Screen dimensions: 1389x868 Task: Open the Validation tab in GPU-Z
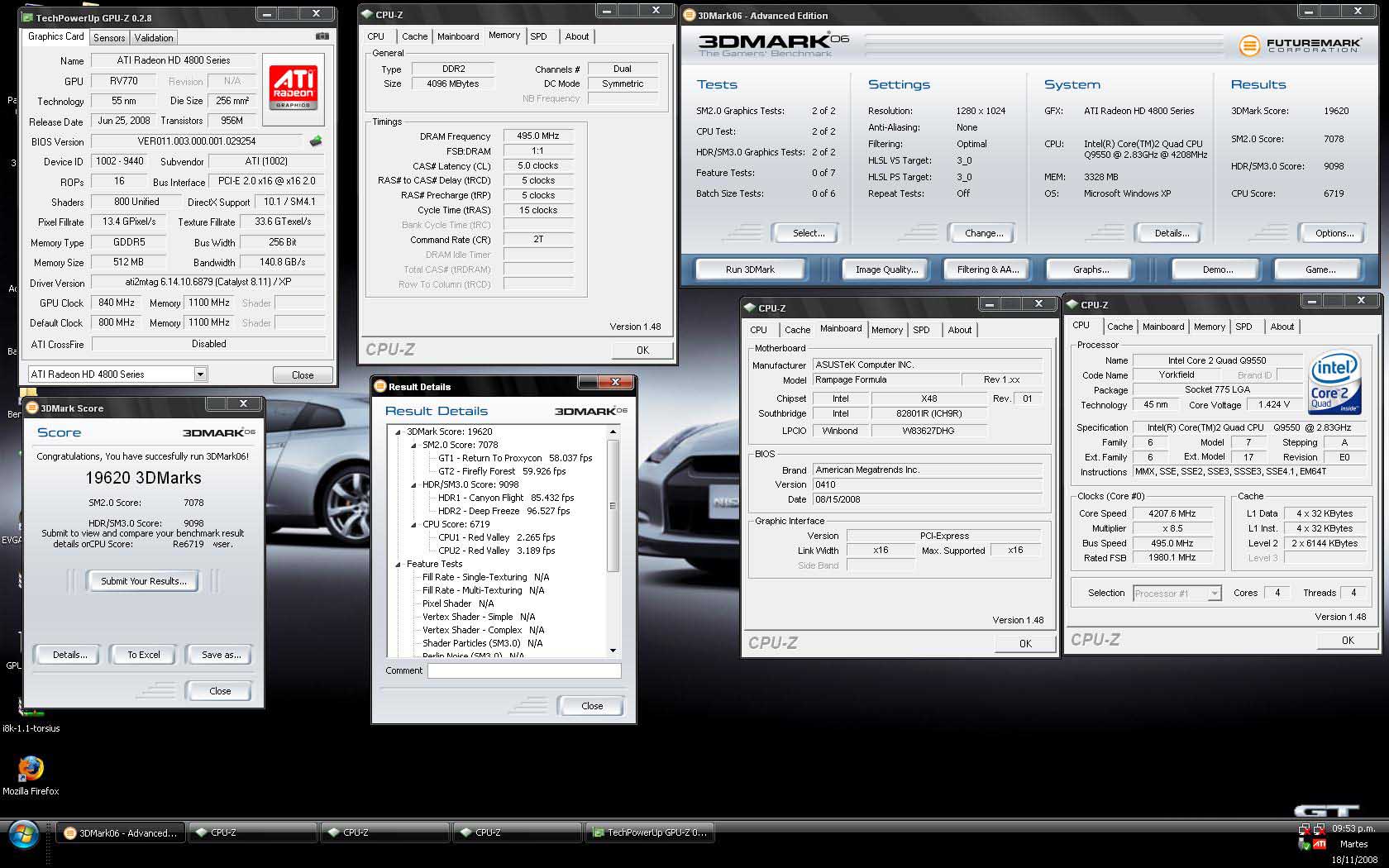pos(154,38)
